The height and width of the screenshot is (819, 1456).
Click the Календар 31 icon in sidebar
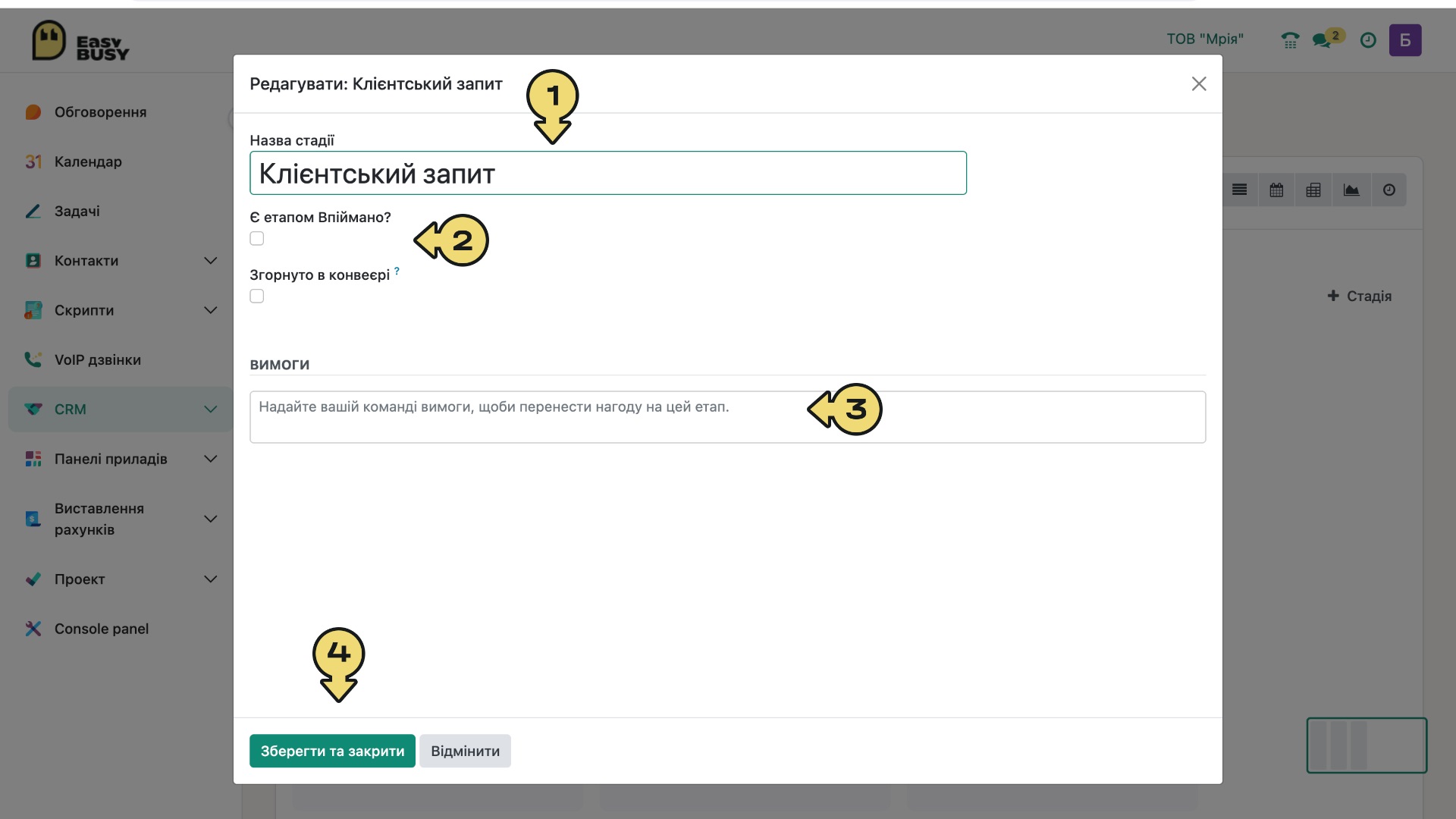pos(33,162)
